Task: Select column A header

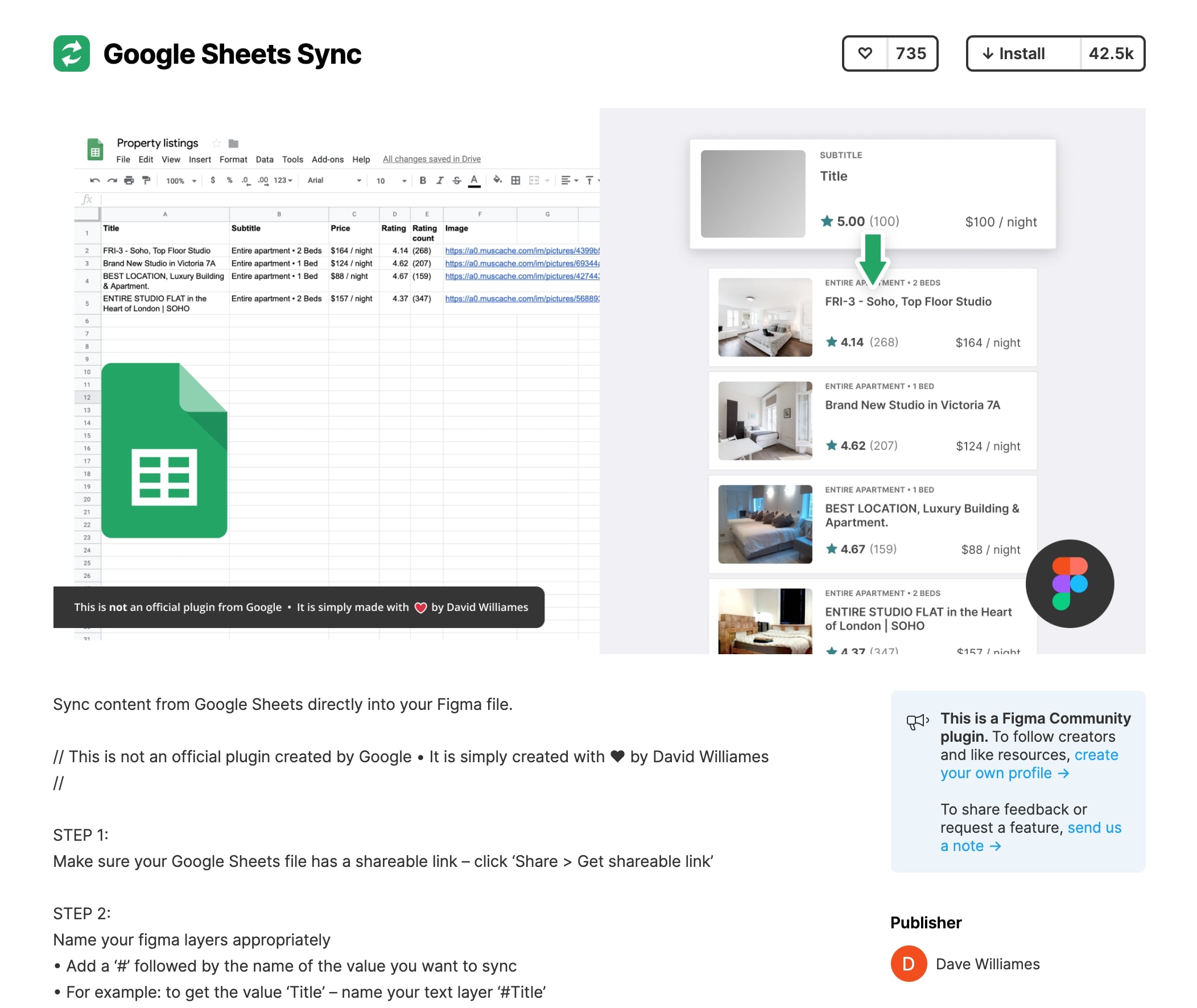Action: point(165,214)
